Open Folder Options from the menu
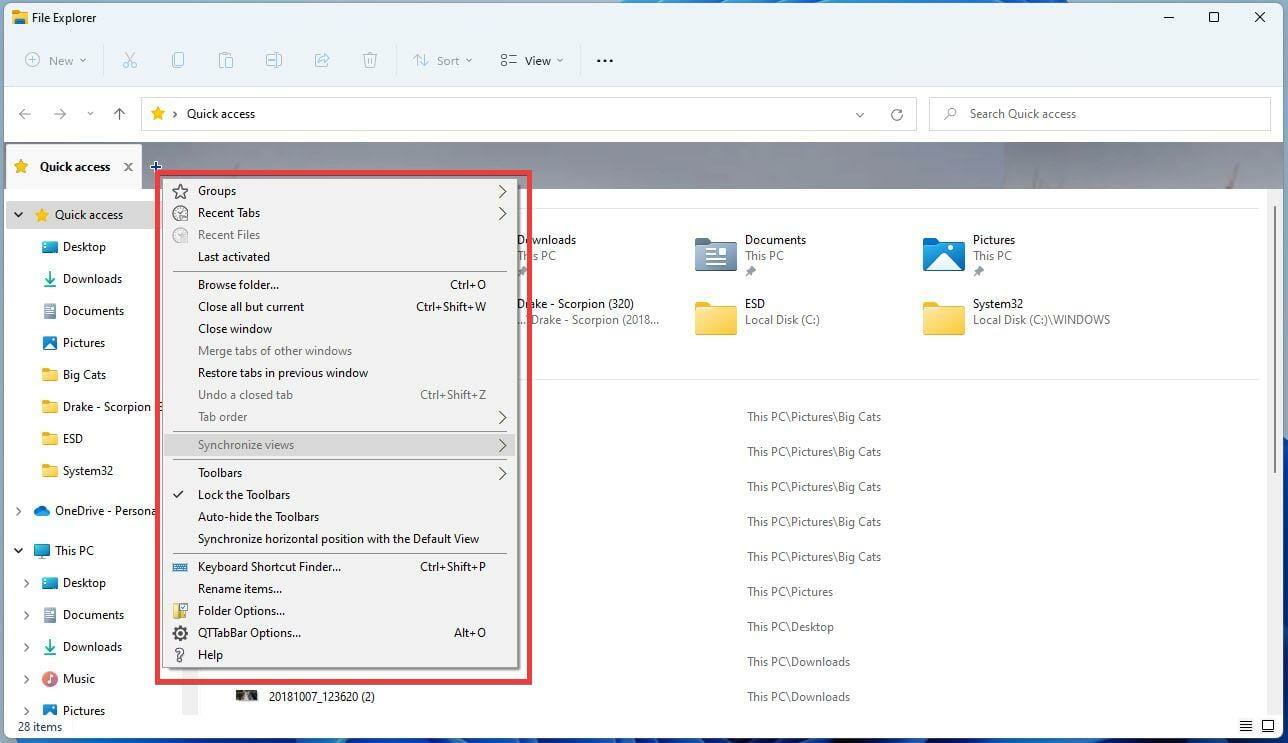The width and height of the screenshot is (1288, 743). click(x=241, y=610)
